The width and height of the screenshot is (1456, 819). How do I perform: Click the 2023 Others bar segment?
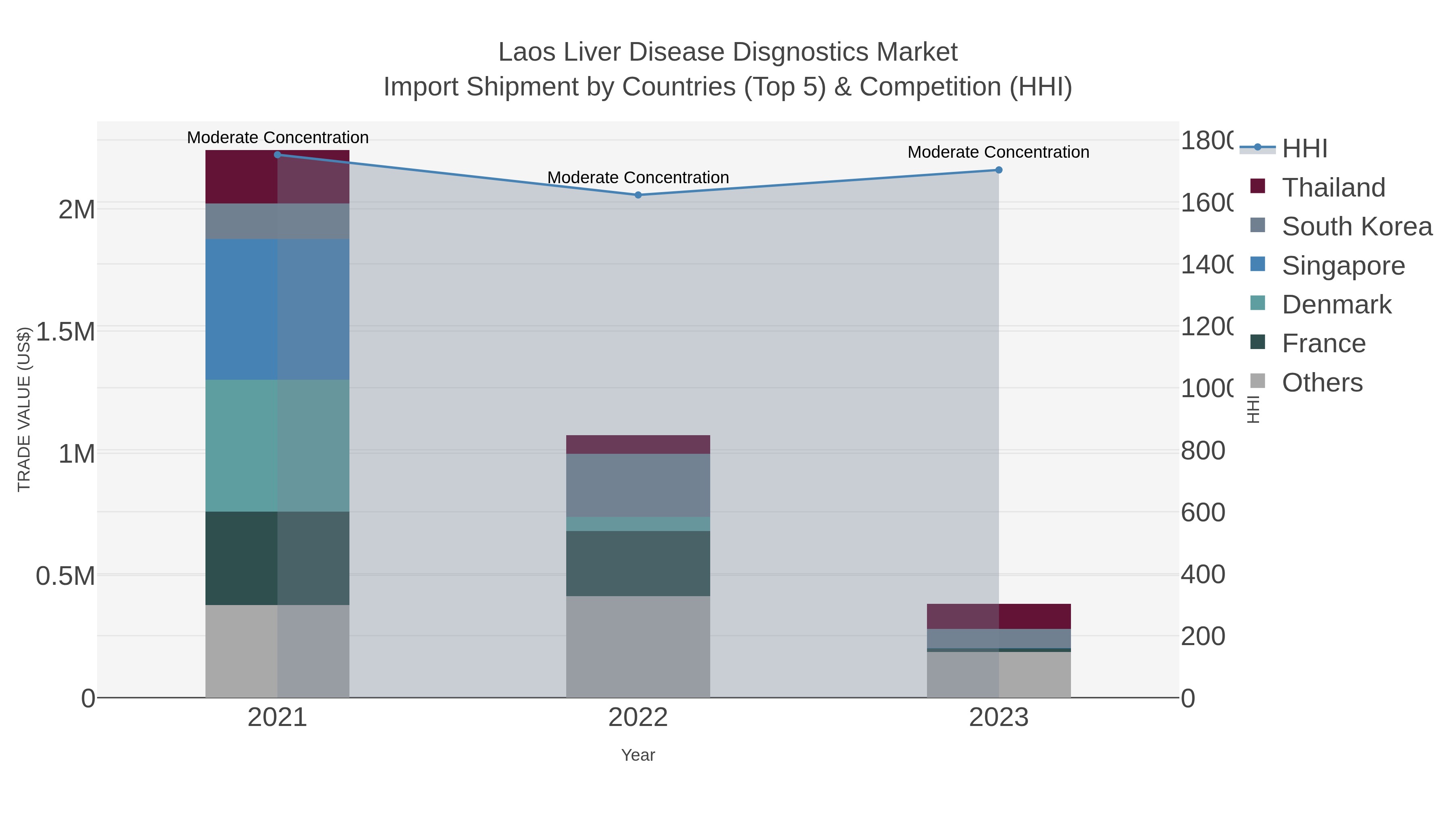[999, 675]
